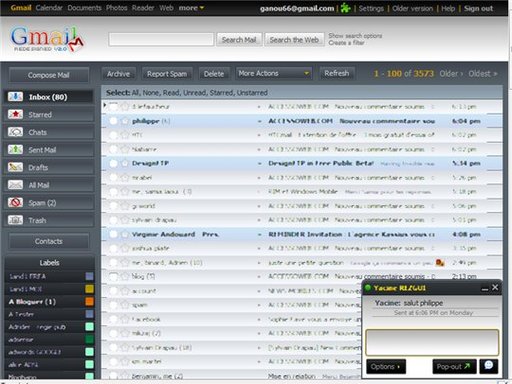Click the Delete button
The width and height of the screenshot is (512, 384).
(x=214, y=74)
